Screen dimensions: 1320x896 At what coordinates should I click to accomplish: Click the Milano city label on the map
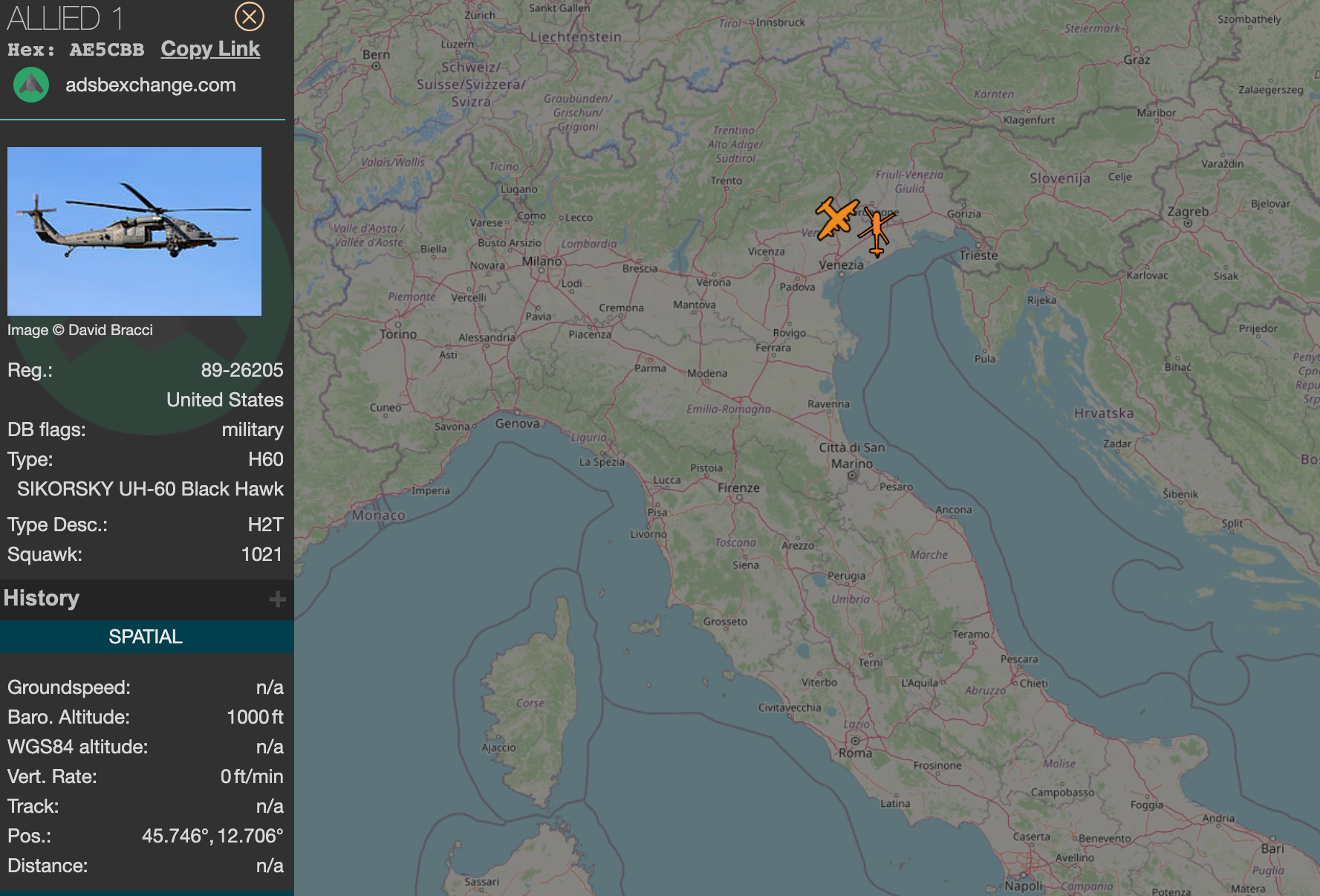coord(542,262)
